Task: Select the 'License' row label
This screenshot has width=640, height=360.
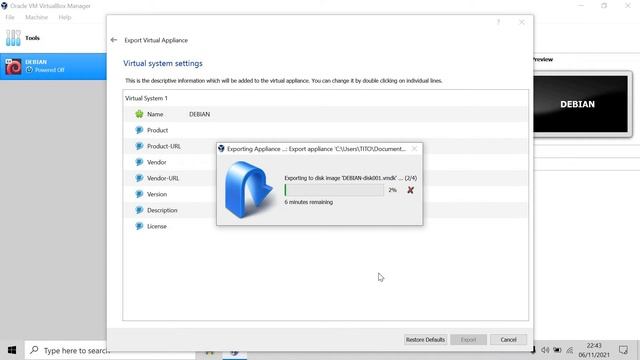Action: coord(157,226)
